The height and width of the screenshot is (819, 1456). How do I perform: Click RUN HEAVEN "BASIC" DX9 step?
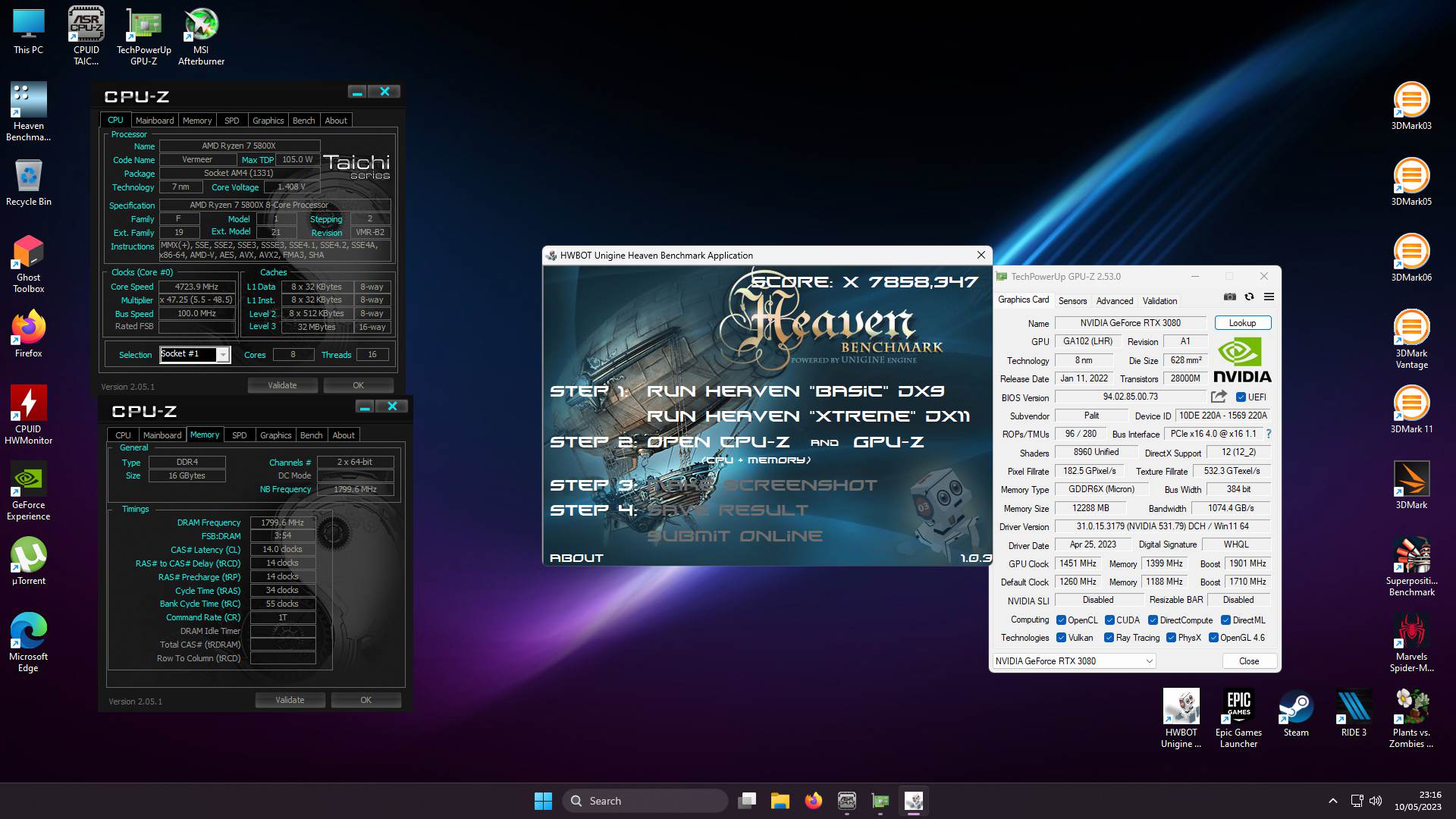tap(795, 391)
